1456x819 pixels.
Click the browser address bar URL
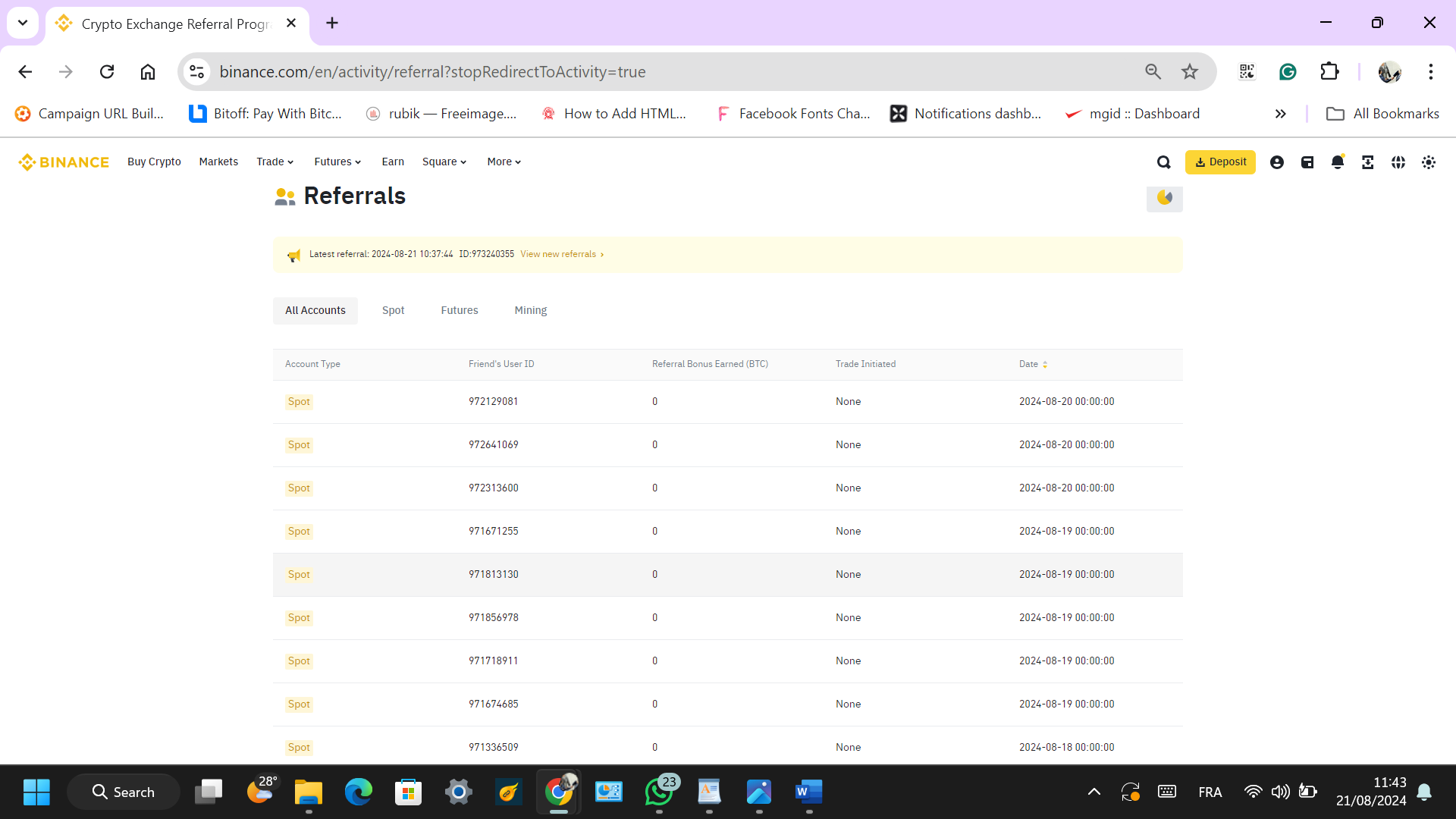[x=432, y=72]
